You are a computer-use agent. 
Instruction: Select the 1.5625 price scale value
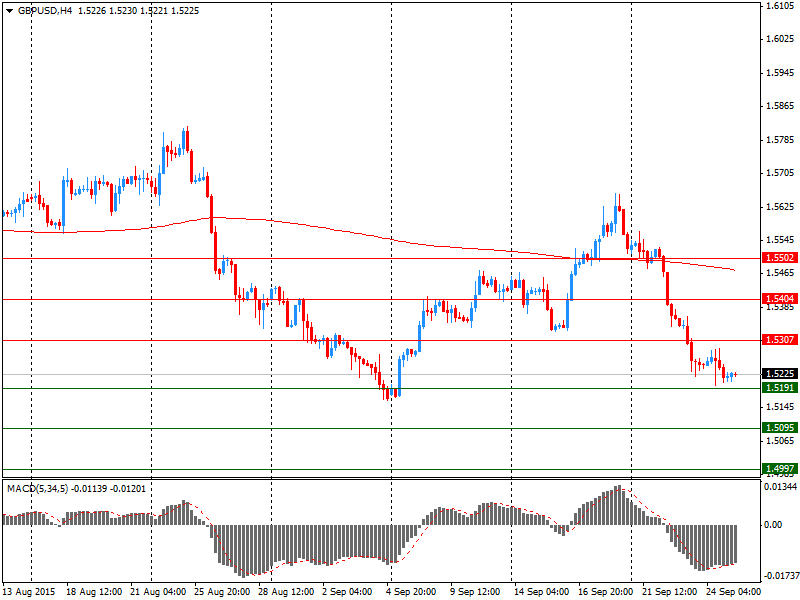point(781,207)
